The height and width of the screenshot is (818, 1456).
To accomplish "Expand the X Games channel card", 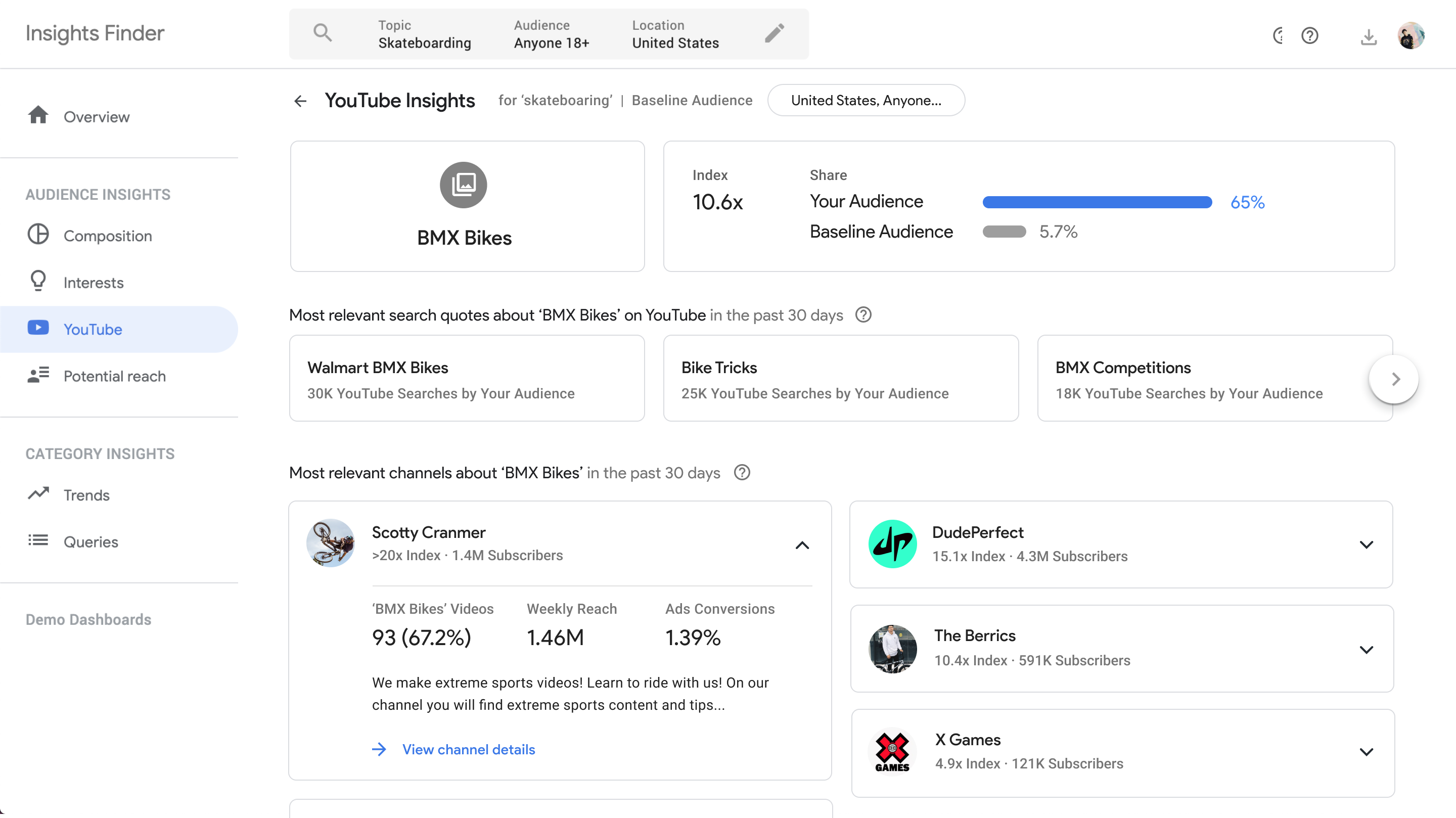I will [1366, 752].
